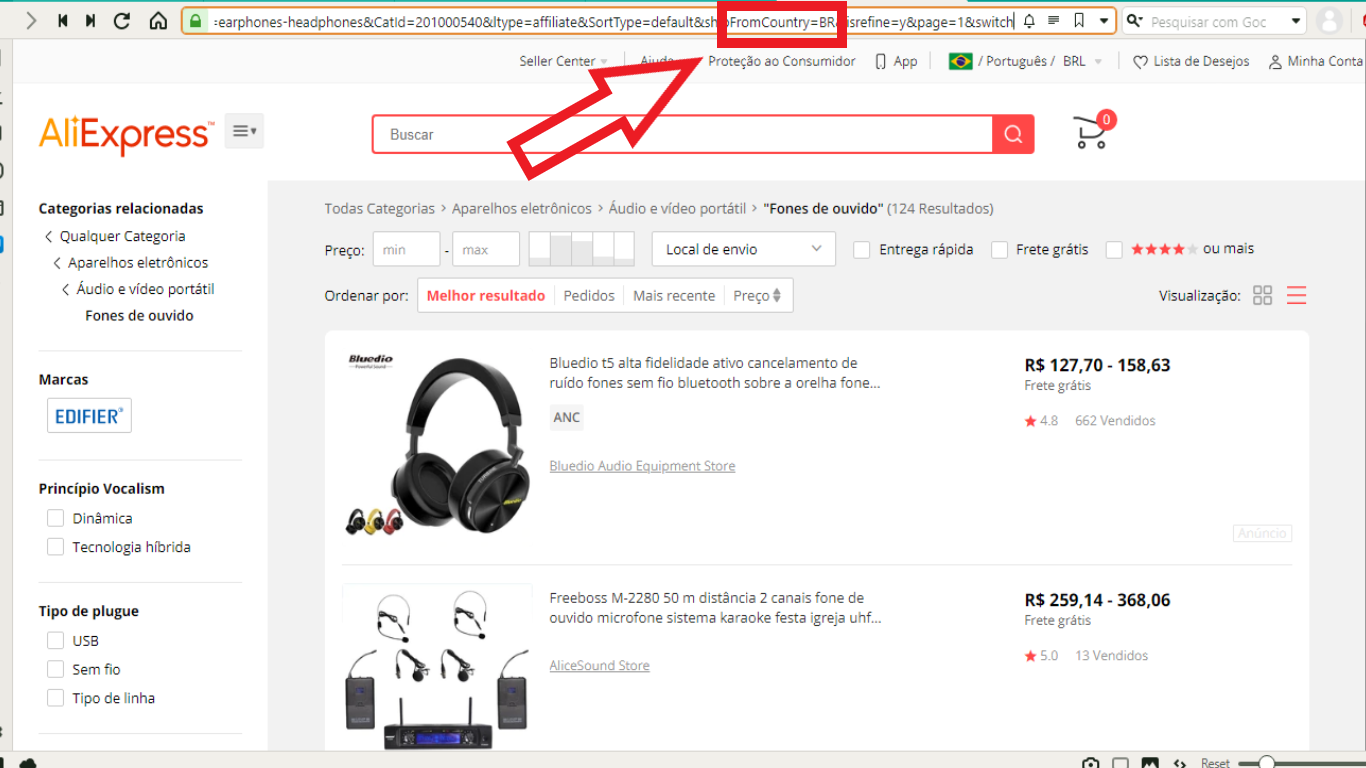Open the App phone icon link
Viewport: 1366px width, 768px height.
coord(896,61)
